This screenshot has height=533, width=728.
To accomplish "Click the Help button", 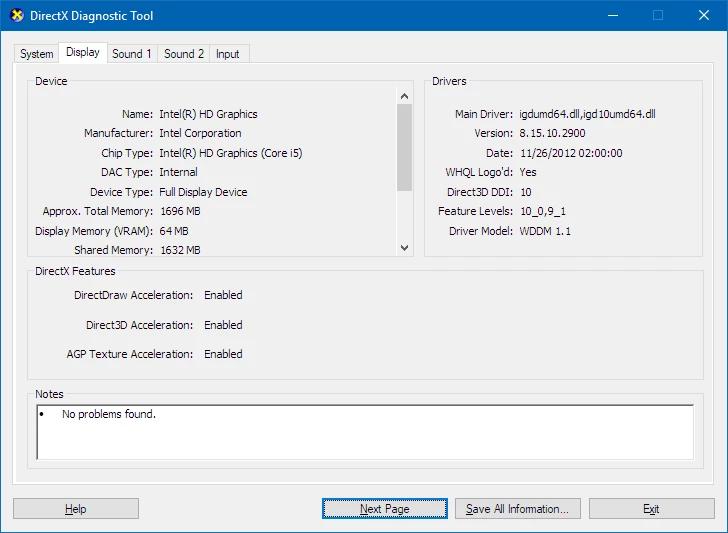I will [x=76, y=509].
